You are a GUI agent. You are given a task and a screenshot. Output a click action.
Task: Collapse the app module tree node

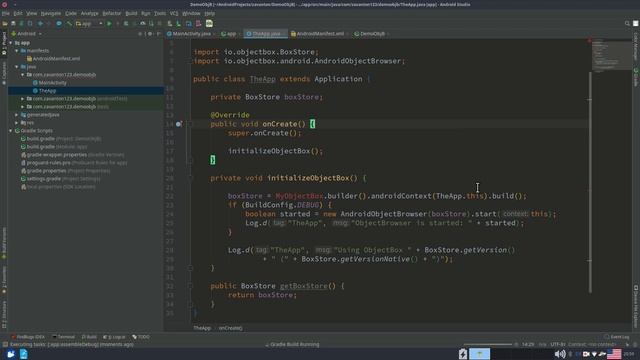pos(11,43)
